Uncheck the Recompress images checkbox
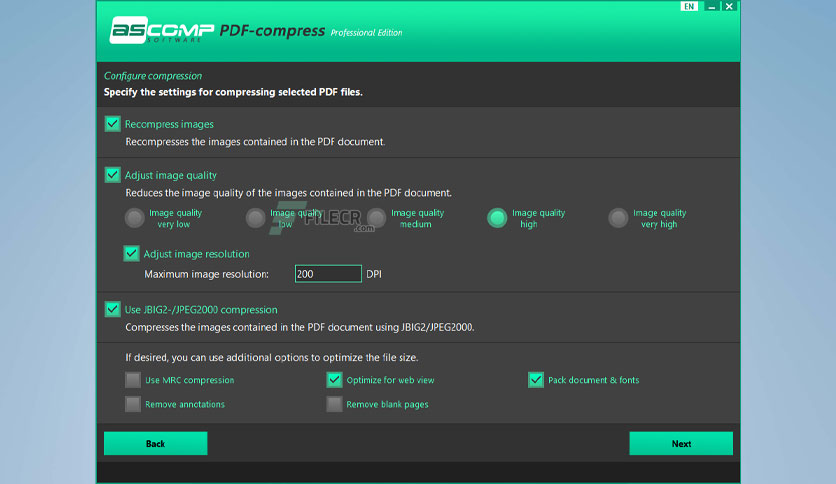This screenshot has height=484, width=836. [x=112, y=124]
